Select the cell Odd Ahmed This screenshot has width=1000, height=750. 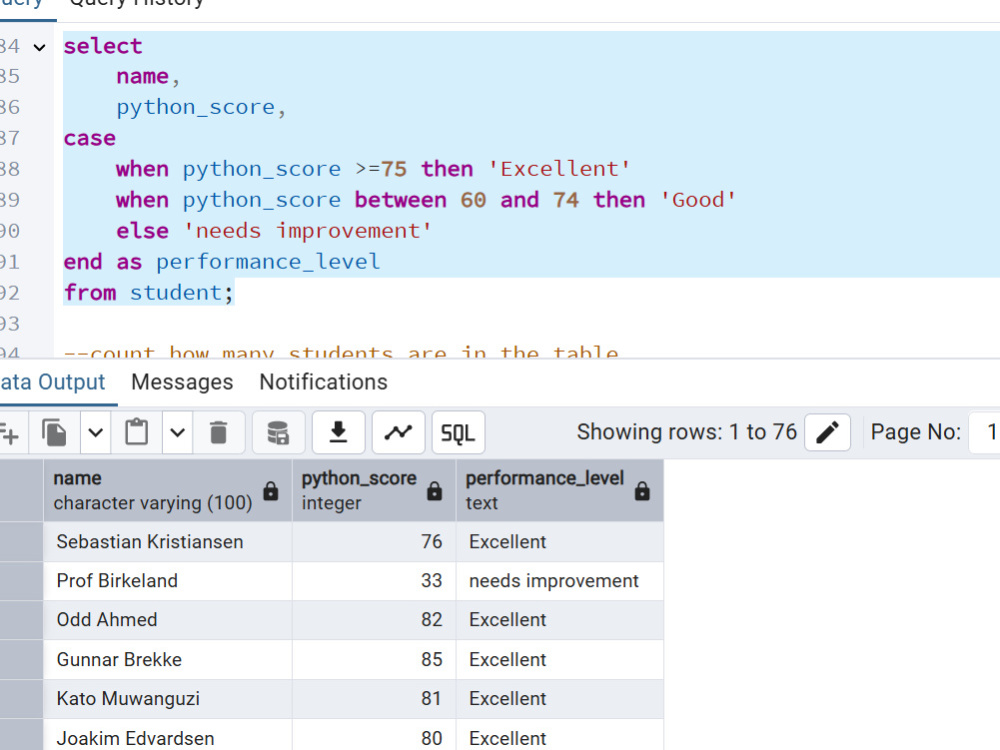coord(168,620)
